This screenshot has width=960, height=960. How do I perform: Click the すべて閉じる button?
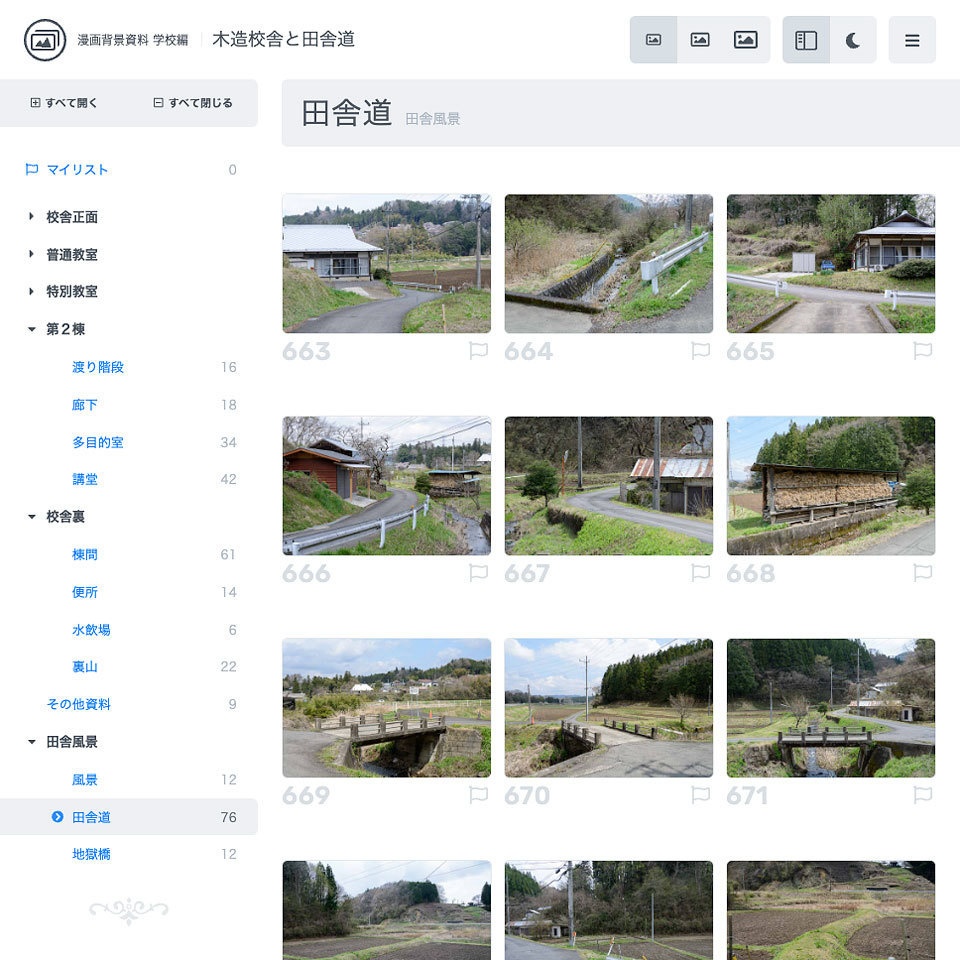point(193,102)
